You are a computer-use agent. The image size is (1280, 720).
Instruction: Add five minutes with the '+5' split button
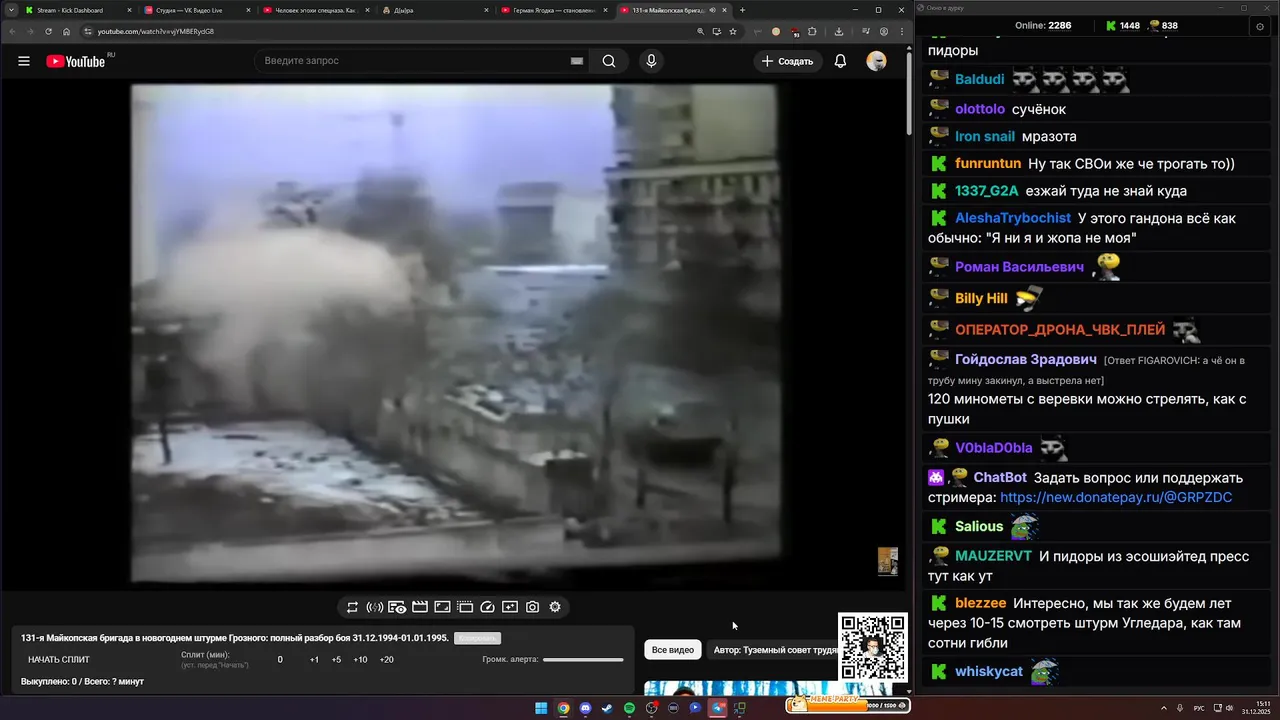tap(336, 660)
